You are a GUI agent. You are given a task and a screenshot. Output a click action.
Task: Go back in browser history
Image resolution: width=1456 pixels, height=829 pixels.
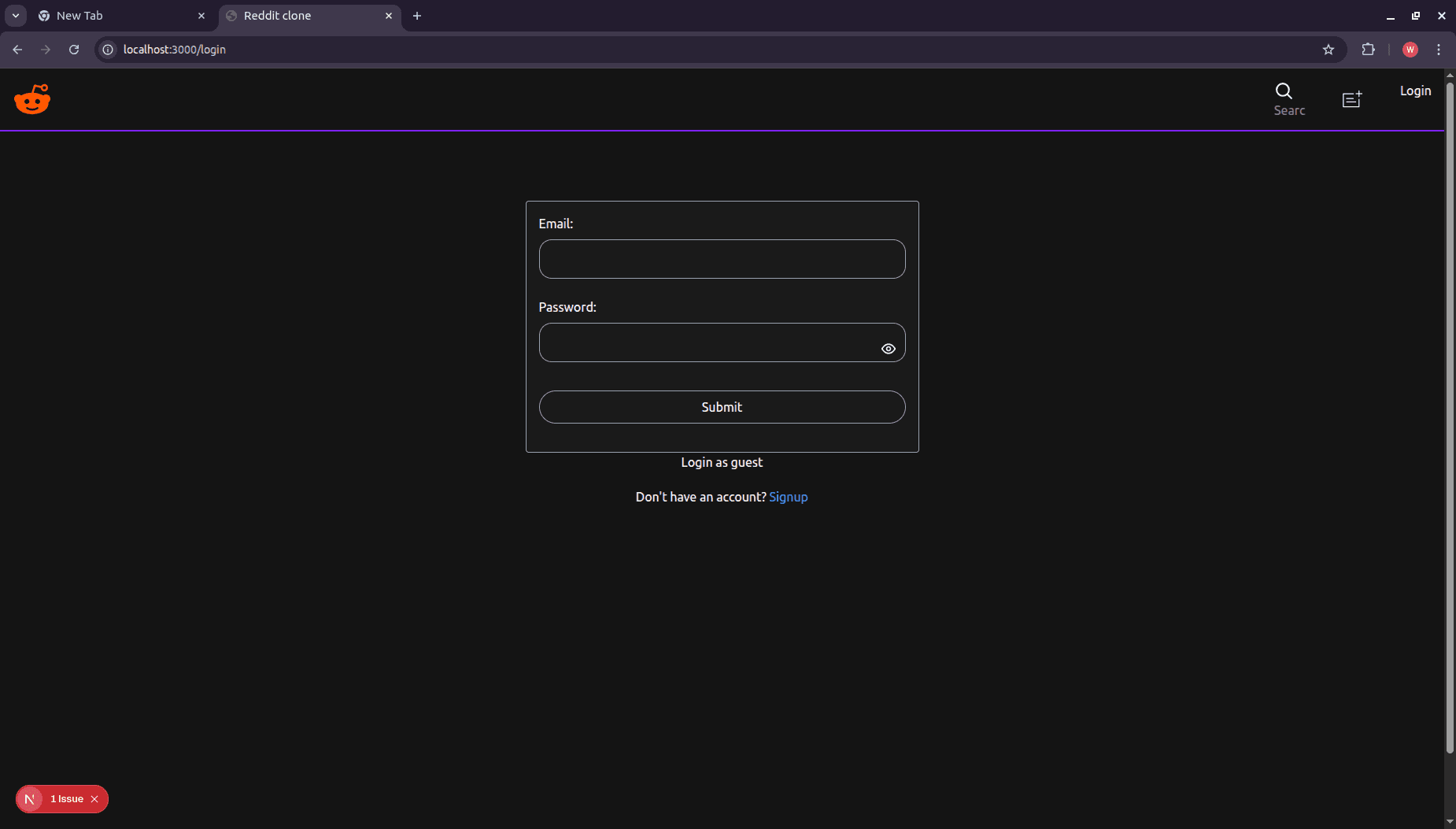pyautogui.click(x=17, y=50)
